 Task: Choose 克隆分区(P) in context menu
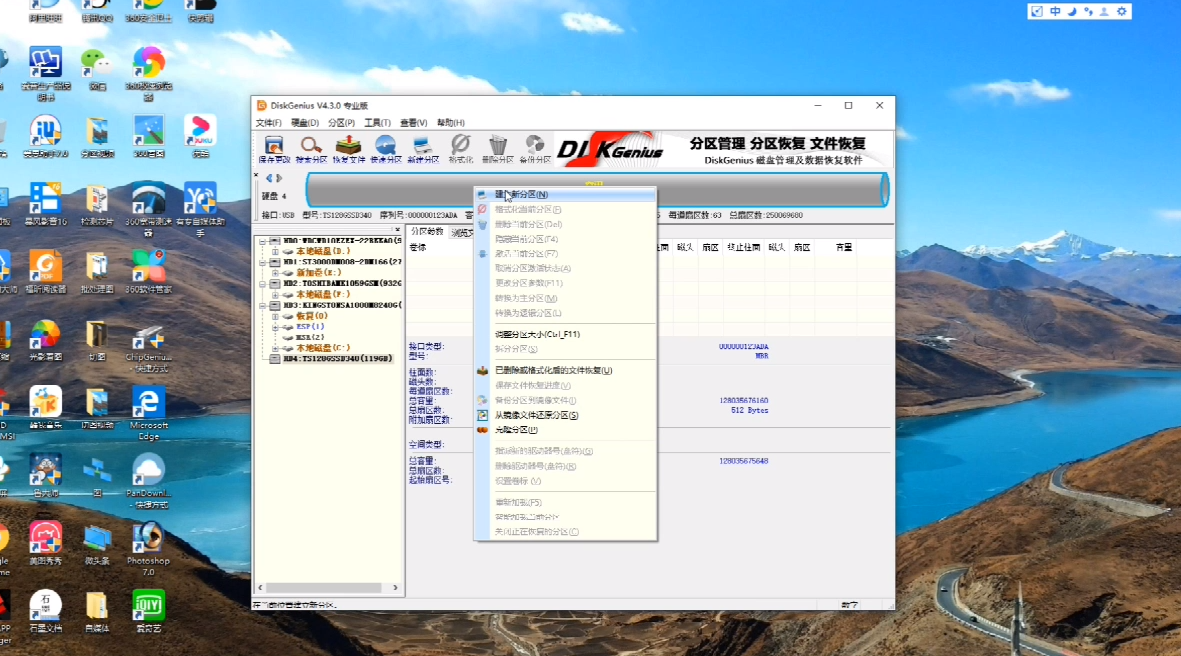click(565, 430)
